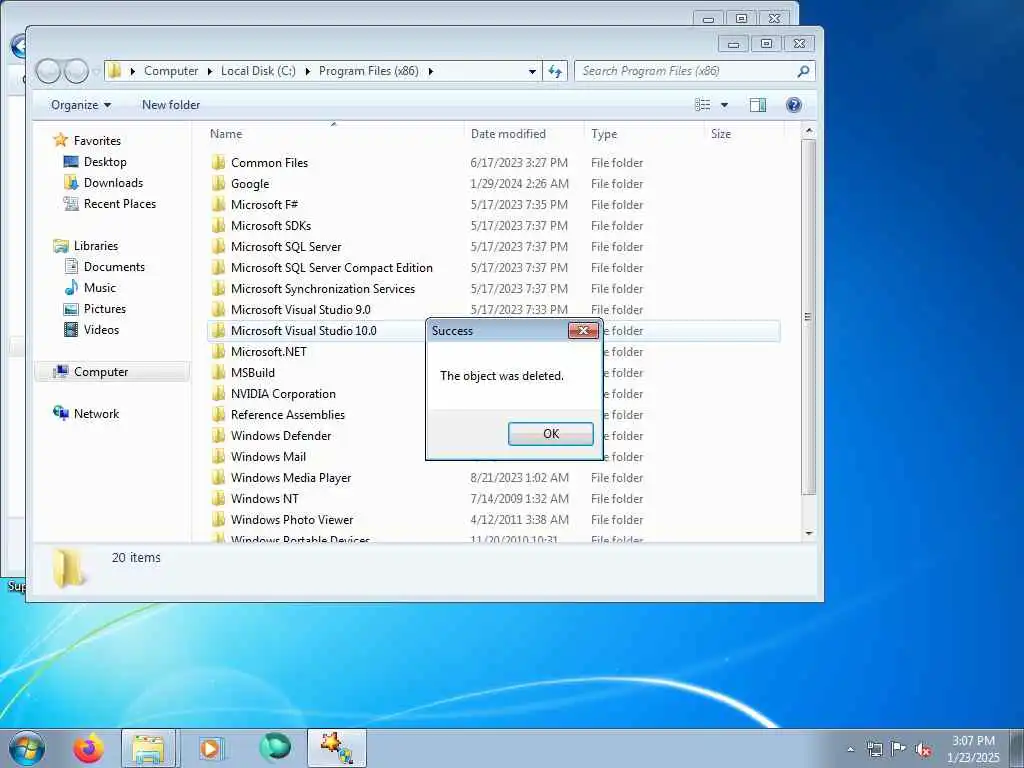Screen dimensions: 1024x768
Task: Toggle the preview pane button
Action: (x=758, y=105)
